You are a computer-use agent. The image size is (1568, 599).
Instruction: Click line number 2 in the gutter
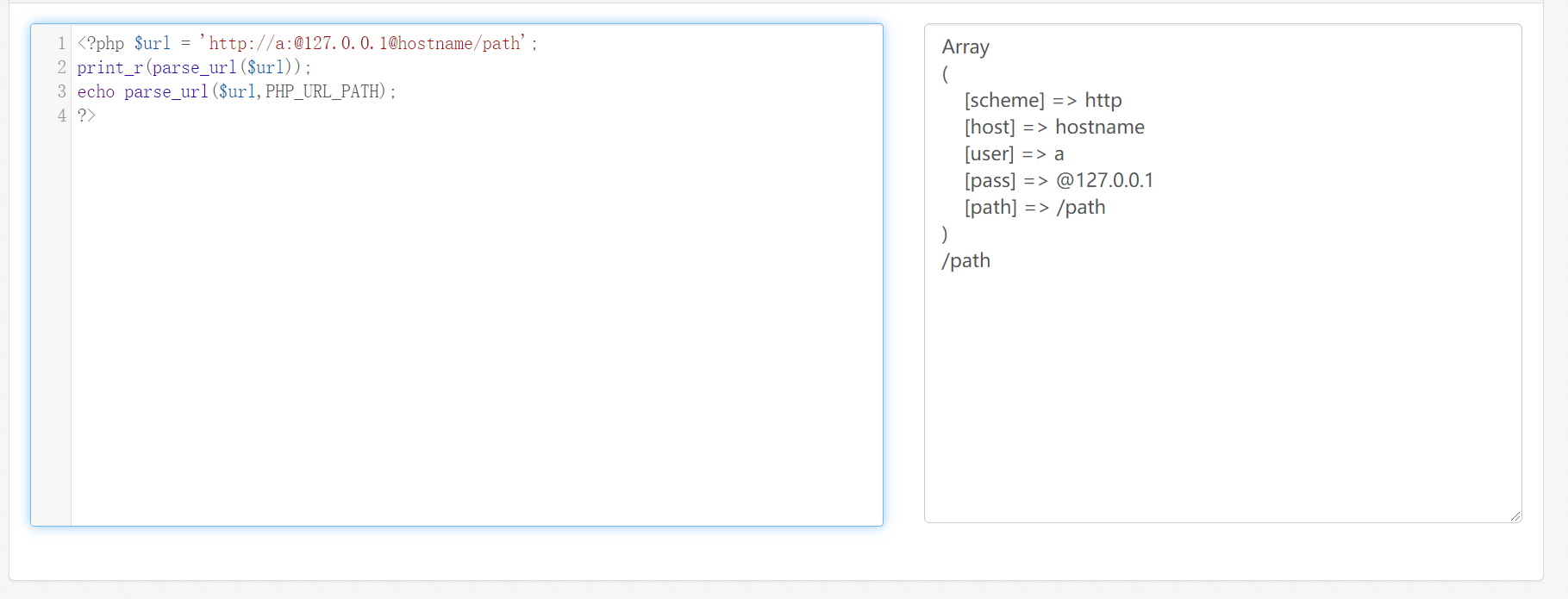point(61,67)
